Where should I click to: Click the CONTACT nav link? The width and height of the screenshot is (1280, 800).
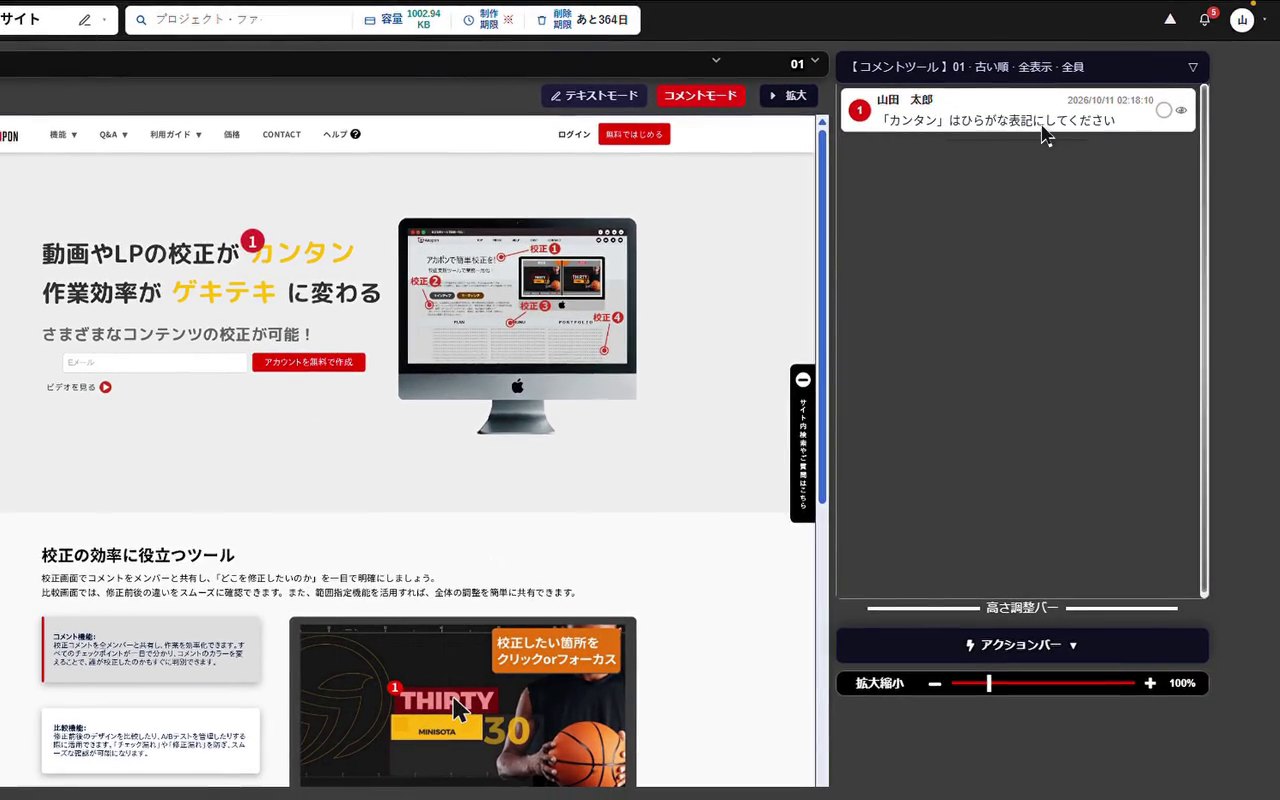coord(281,134)
